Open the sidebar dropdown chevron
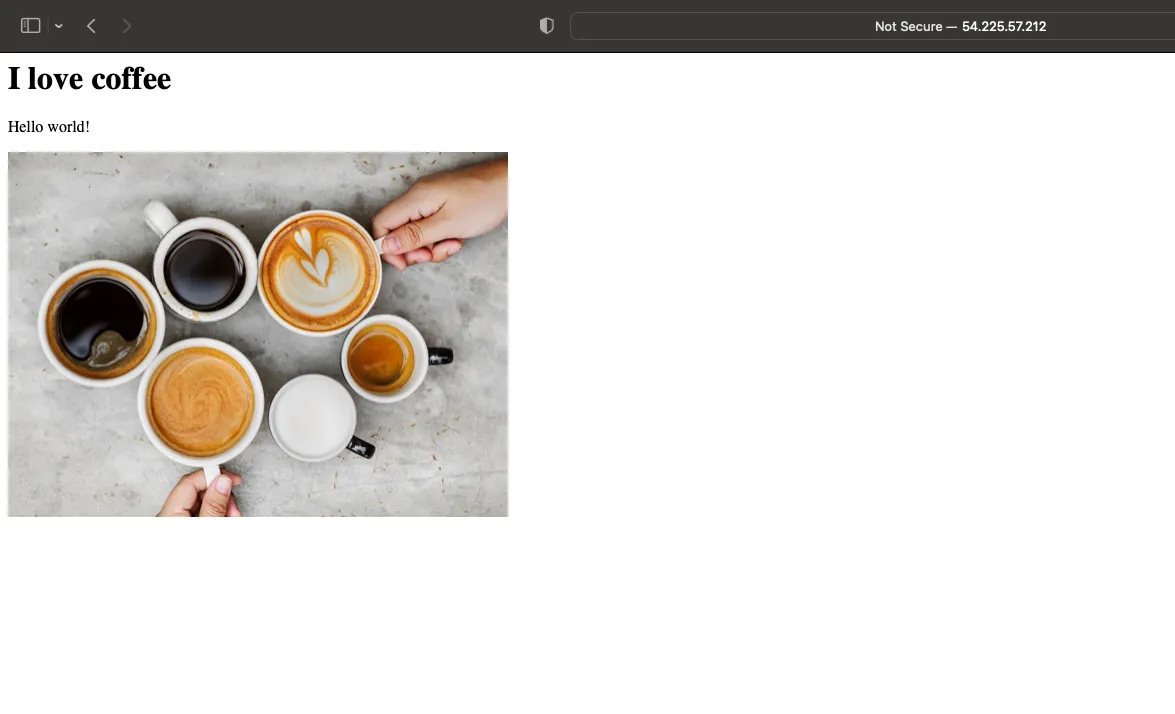Screen dimensions: 1175x714 pyautogui.click(x=58, y=26)
